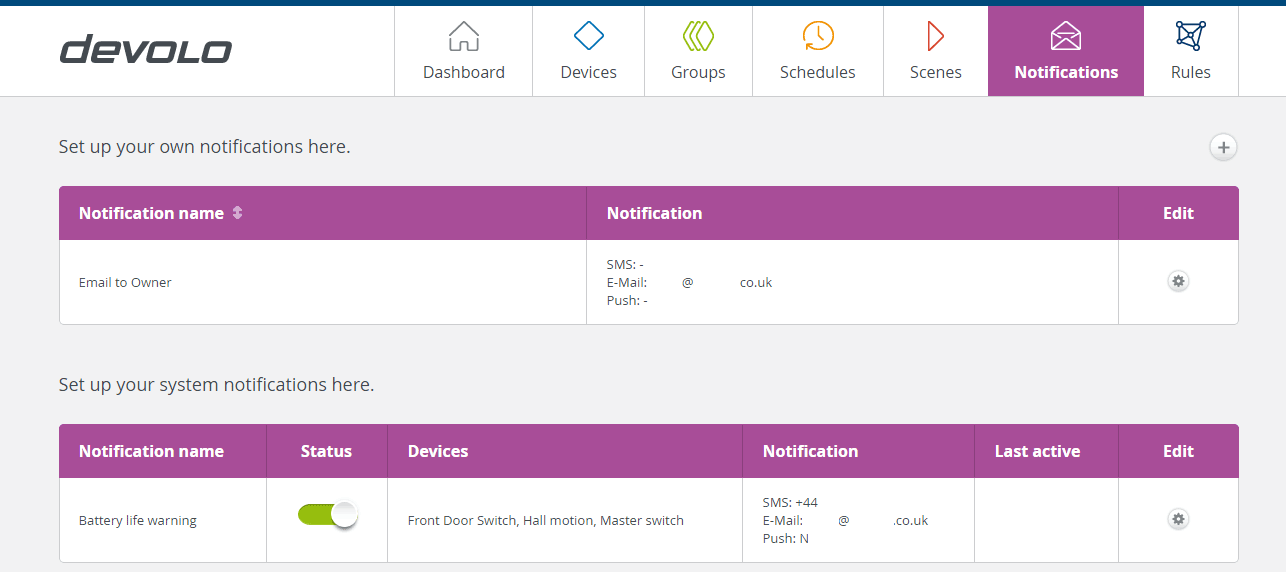Click the Battery life warning name
The width and height of the screenshot is (1286, 572).
[x=138, y=521]
